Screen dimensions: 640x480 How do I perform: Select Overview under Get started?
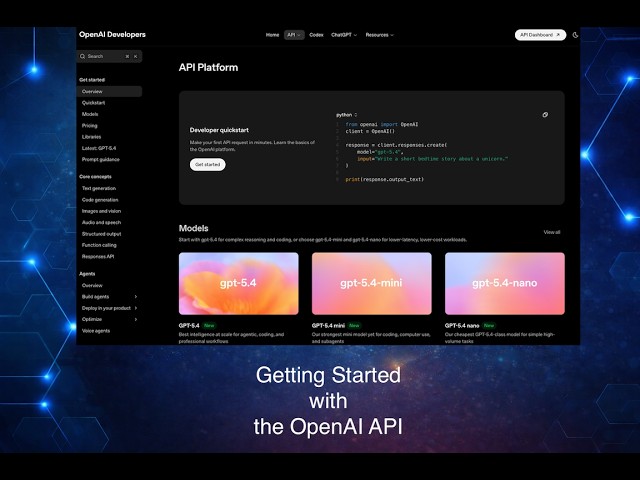pos(109,91)
